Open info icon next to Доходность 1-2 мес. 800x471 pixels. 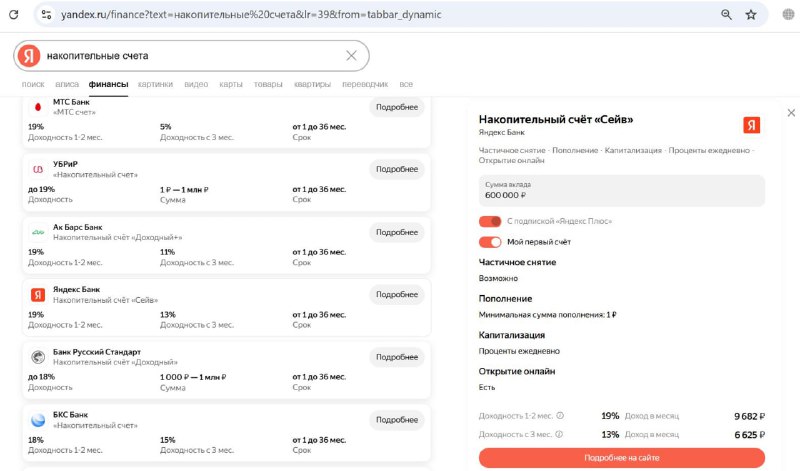point(560,415)
